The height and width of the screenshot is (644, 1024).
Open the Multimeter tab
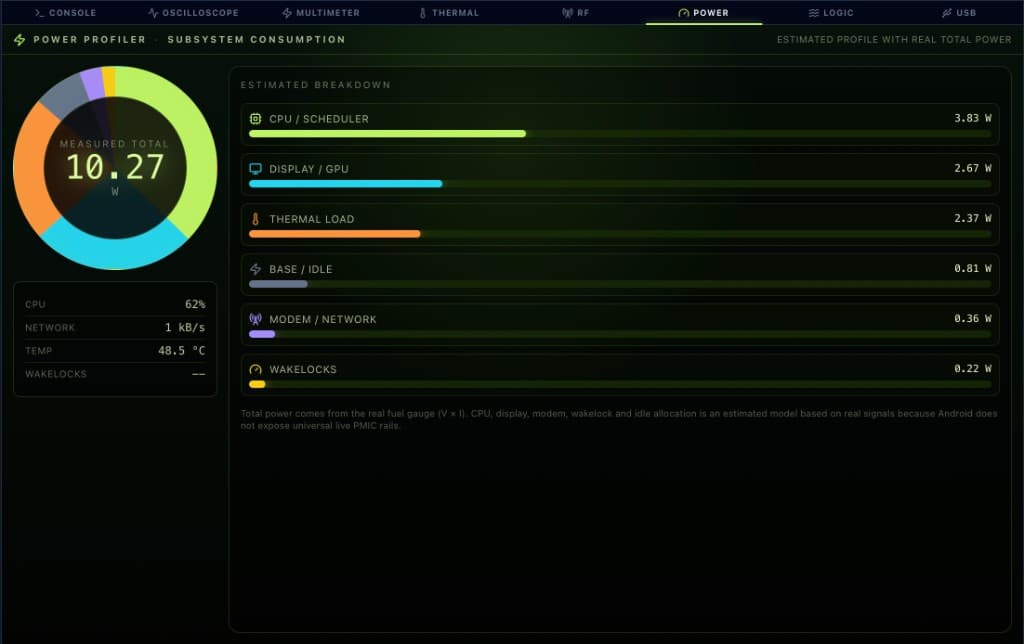click(321, 12)
